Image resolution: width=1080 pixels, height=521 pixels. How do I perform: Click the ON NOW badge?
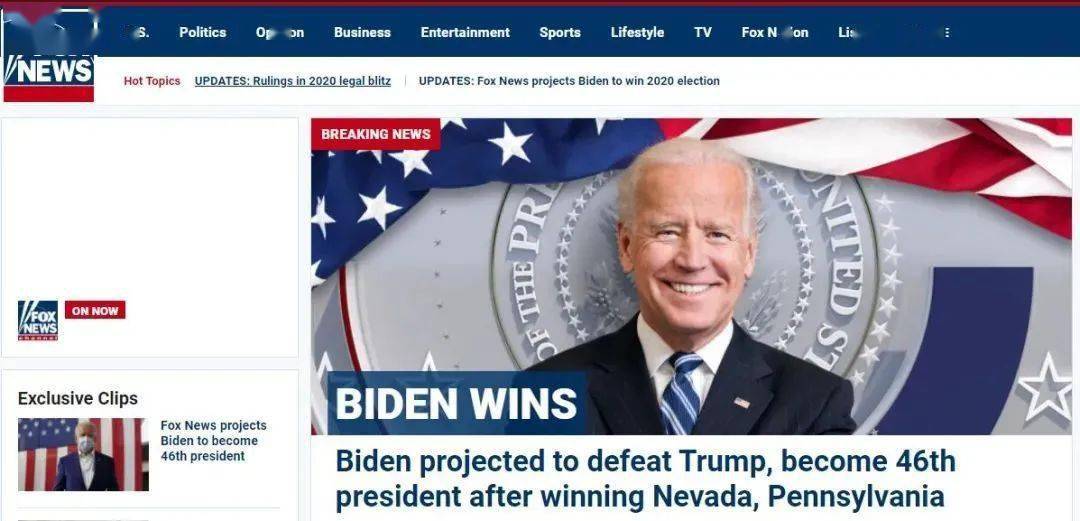click(95, 310)
